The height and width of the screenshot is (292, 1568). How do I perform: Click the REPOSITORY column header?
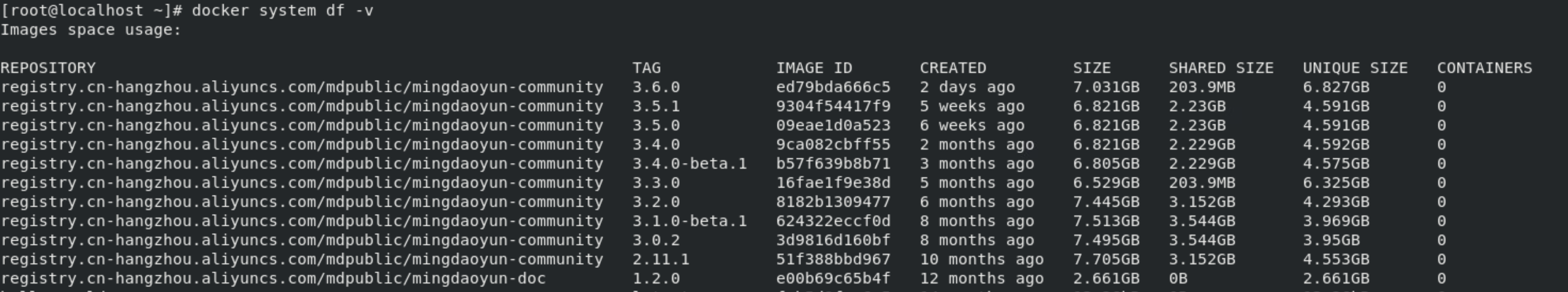[x=48, y=68]
